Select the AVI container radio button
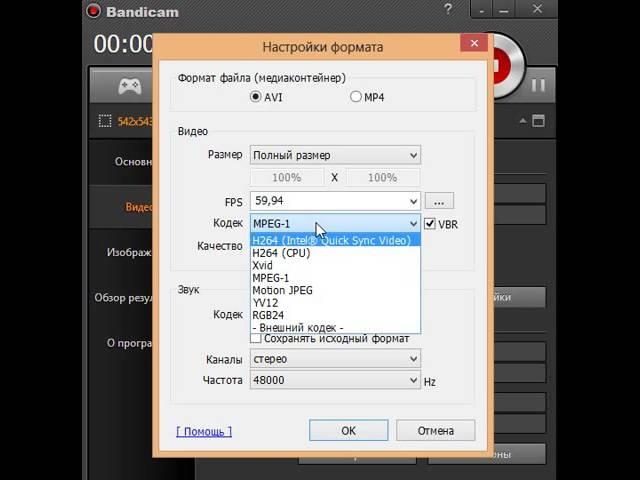Viewport: 640px width, 480px height. [x=256, y=97]
